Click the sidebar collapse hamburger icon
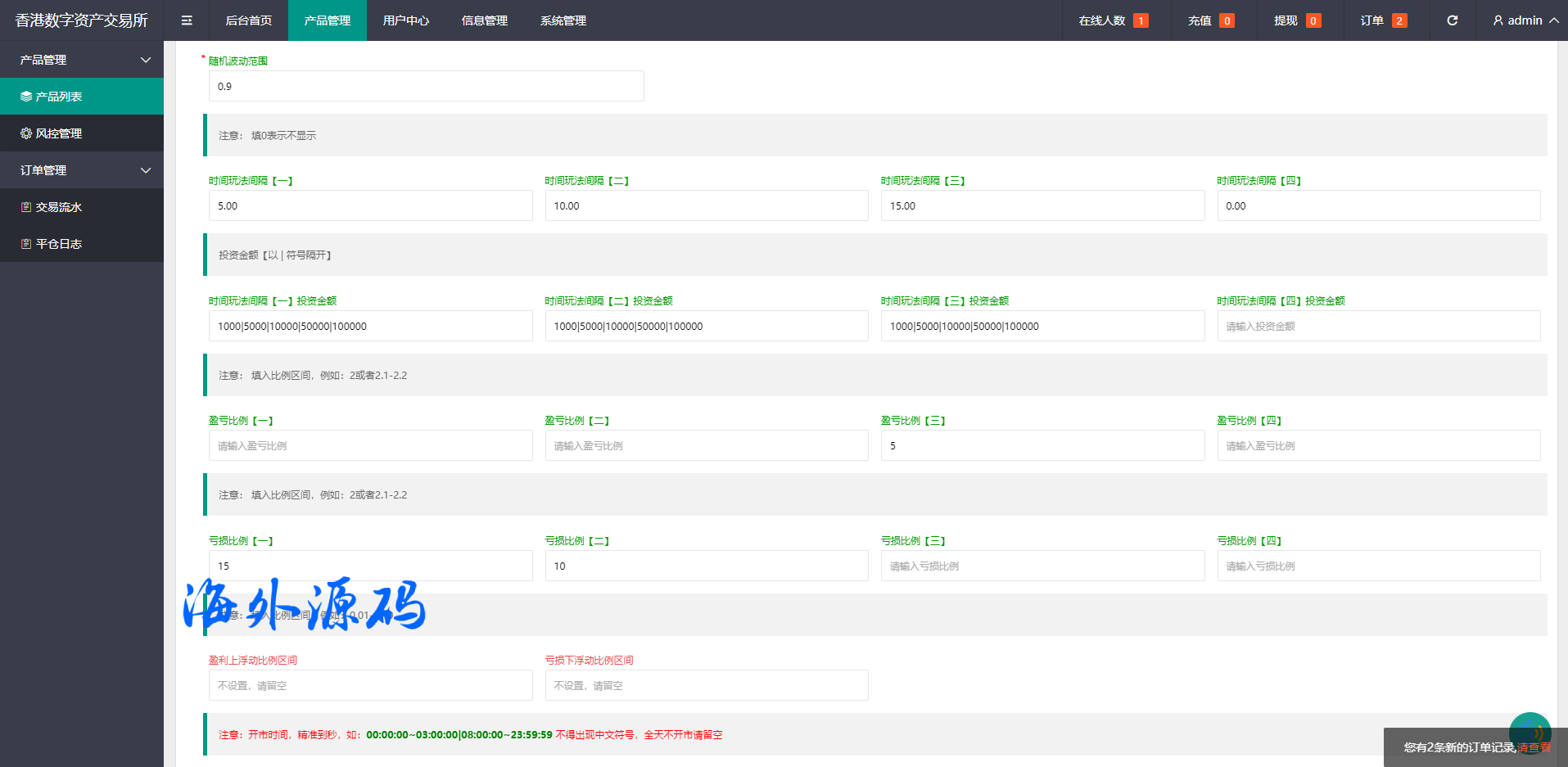The height and width of the screenshot is (767, 1568). [187, 20]
